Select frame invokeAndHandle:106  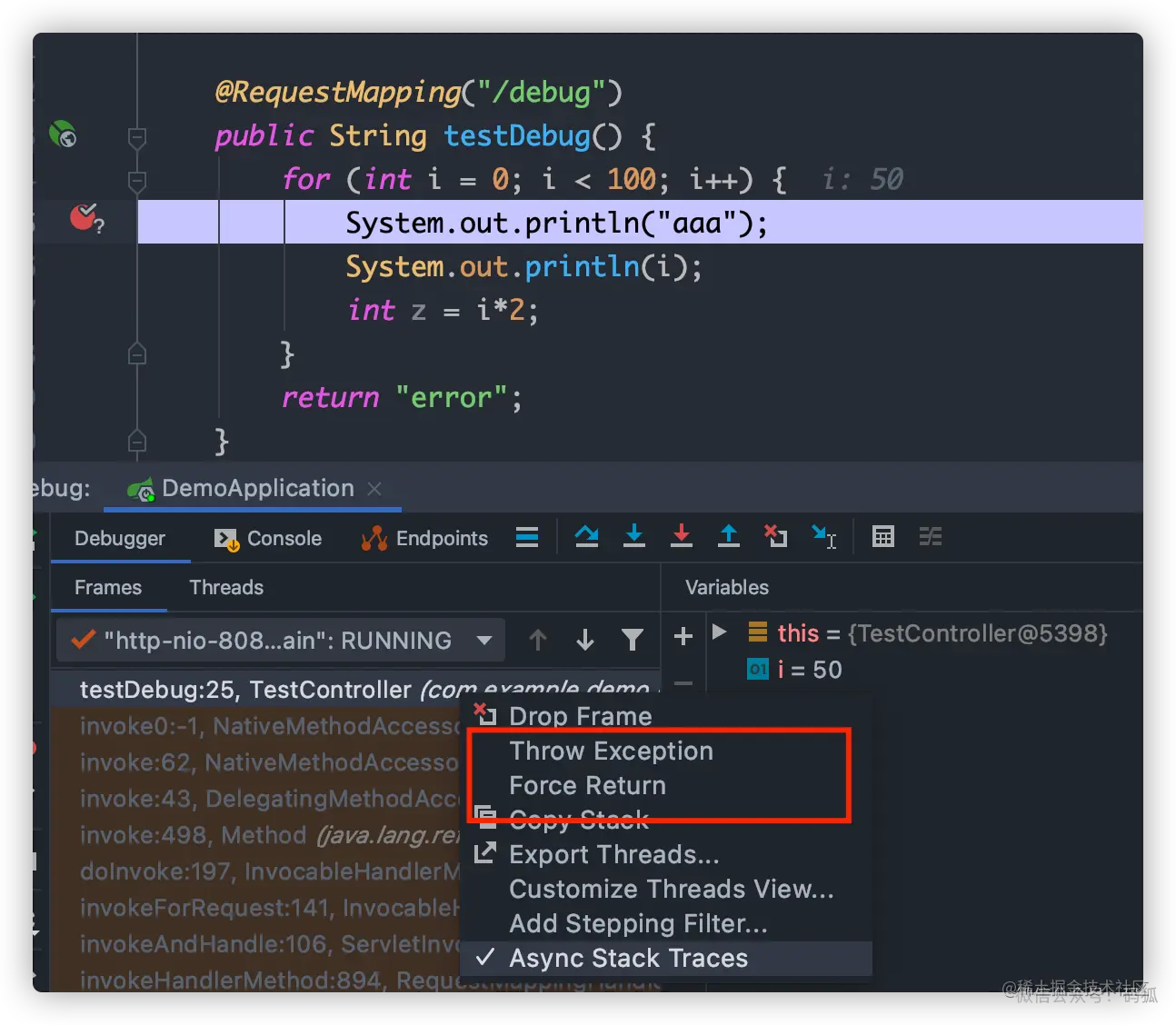256,944
